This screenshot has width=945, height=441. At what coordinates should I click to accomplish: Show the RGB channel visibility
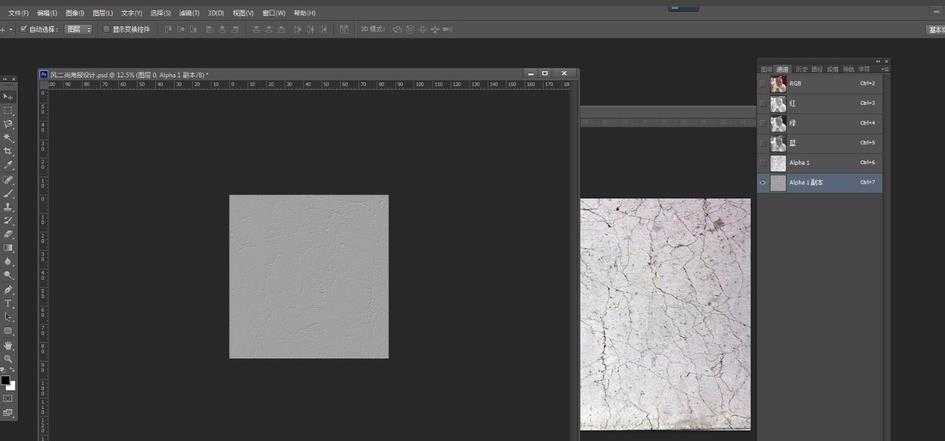(763, 84)
